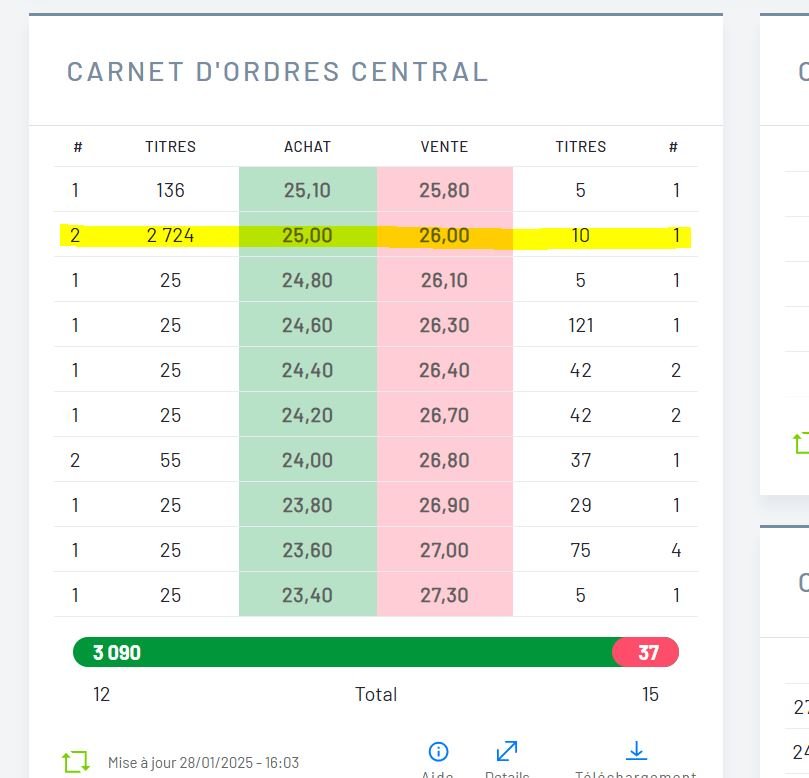Click the green 3 090 buy volume bar
Viewport: 809px width, 778px height.
342,653
